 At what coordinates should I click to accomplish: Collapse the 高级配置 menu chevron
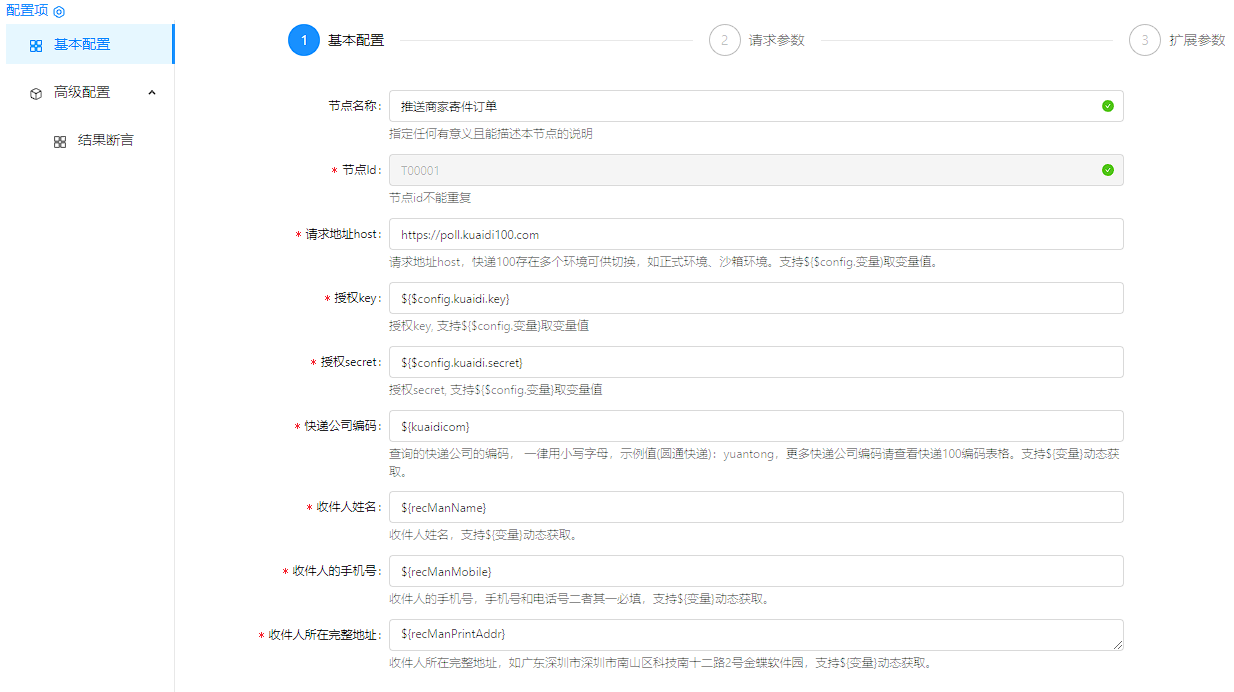click(x=152, y=92)
